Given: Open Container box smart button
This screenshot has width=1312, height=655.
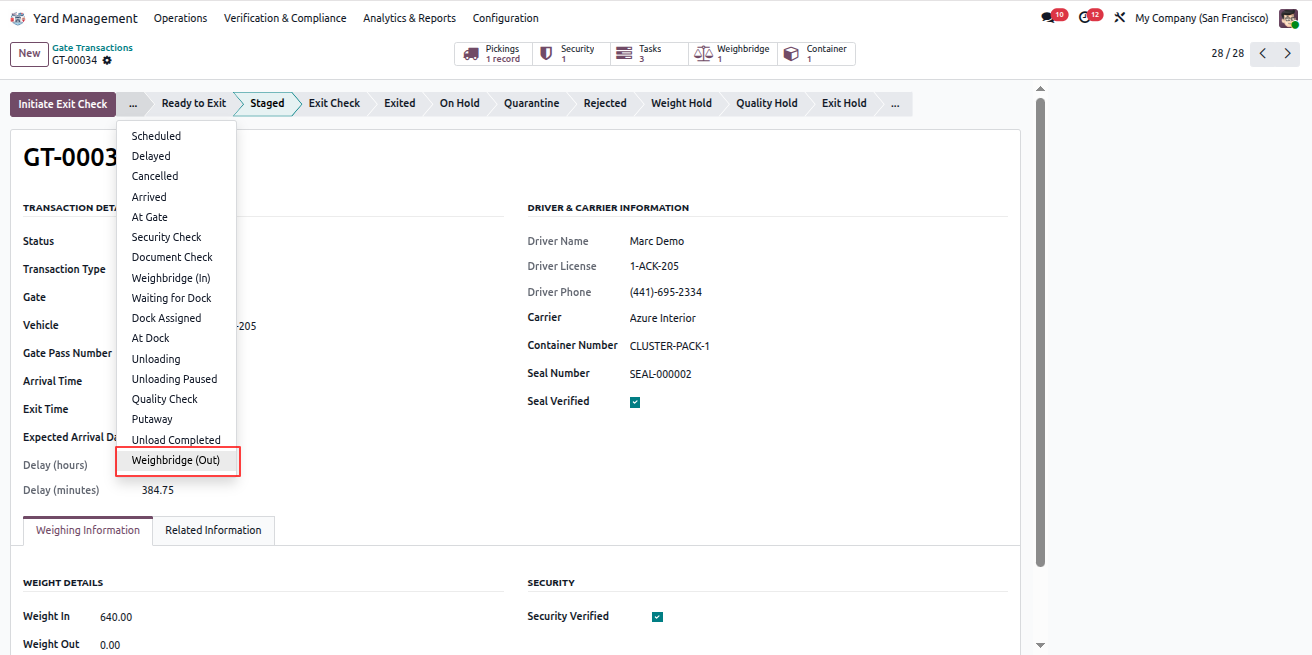Looking at the screenshot, I should (816, 54).
